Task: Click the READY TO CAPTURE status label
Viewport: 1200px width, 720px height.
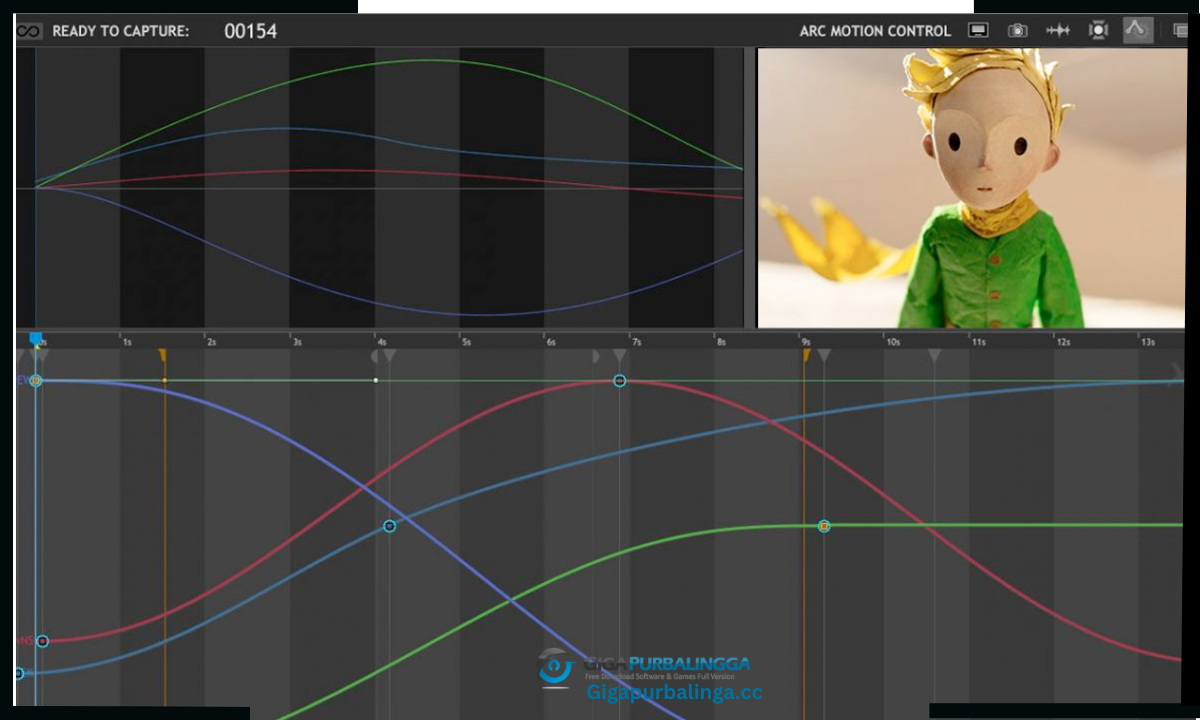Action: pos(121,31)
